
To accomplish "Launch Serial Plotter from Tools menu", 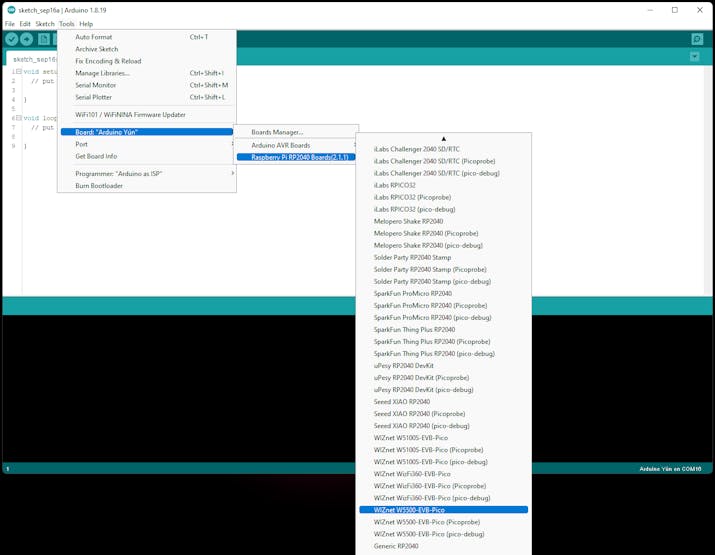I will 146,97.
